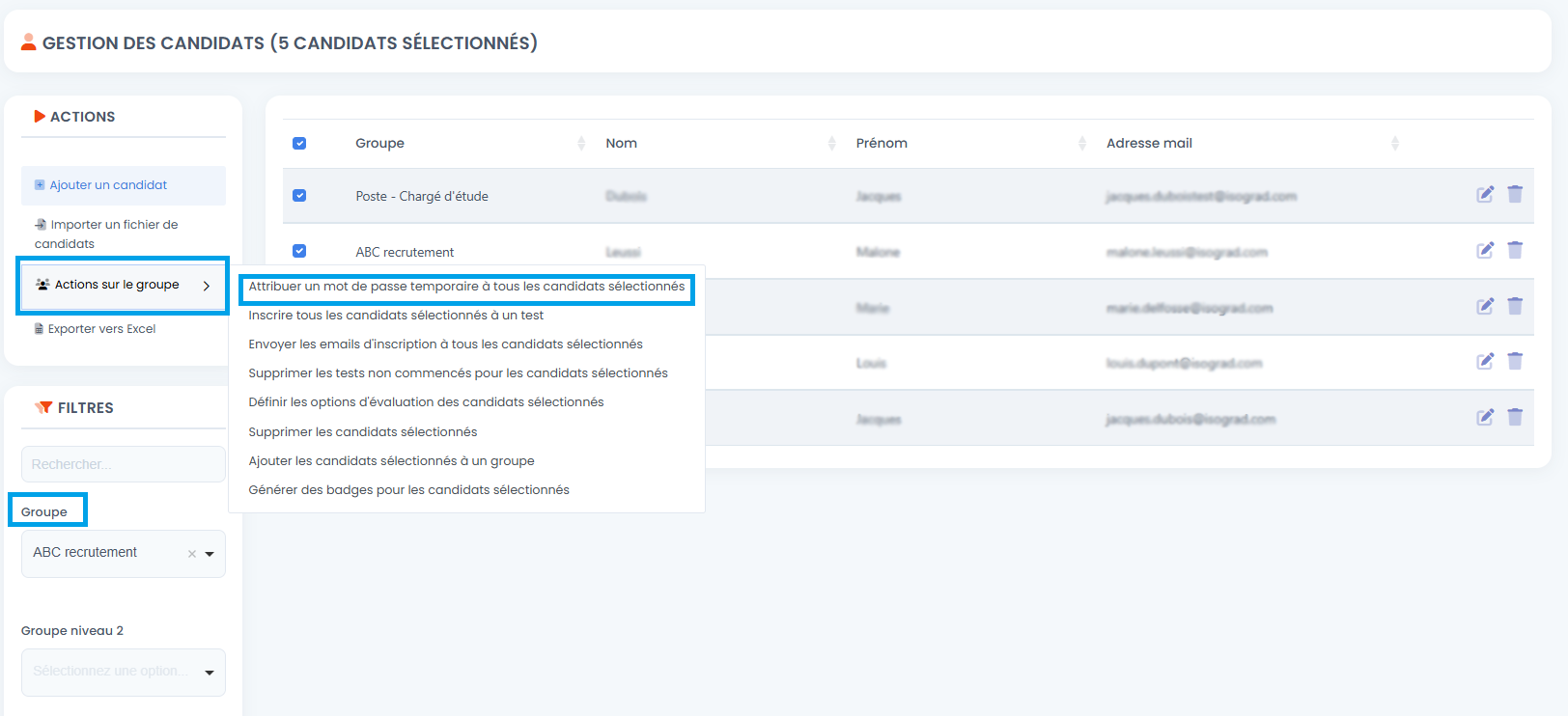
Task: Choose Générer des badges pour les candidats
Action: pyautogui.click(x=408, y=490)
